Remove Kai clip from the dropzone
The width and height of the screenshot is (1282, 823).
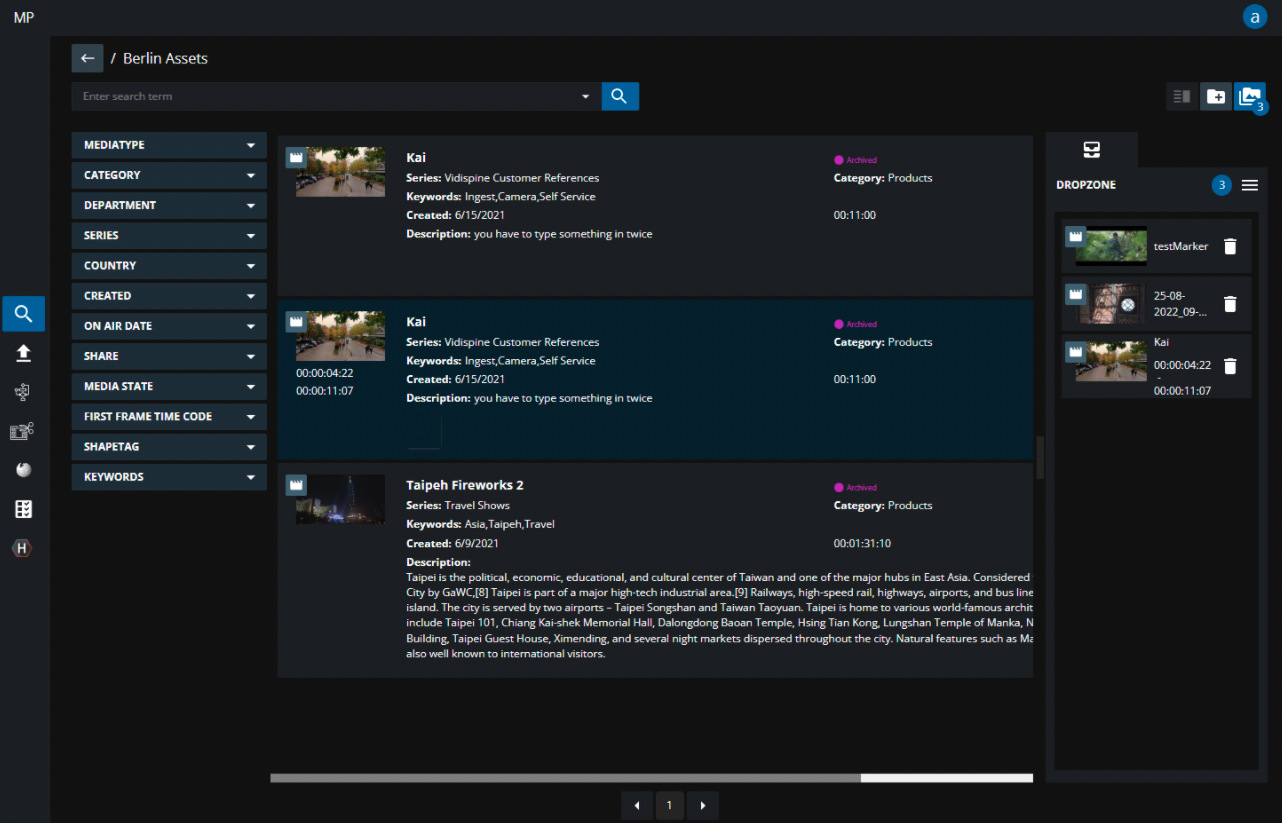point(1230,366)
